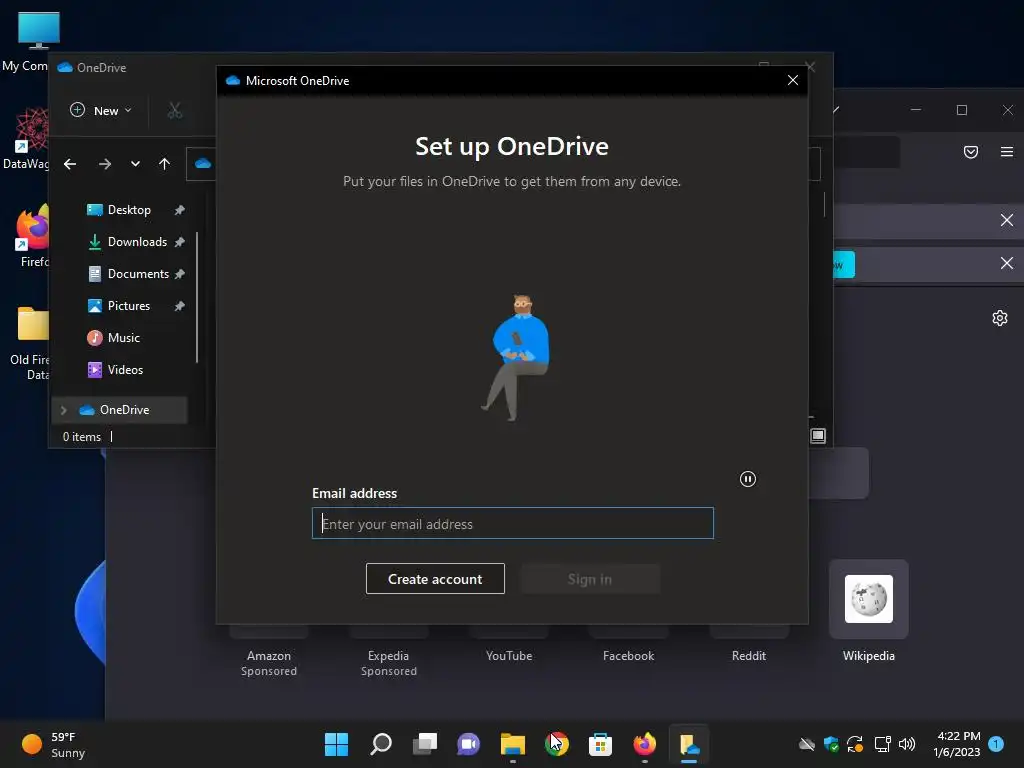Expand recent locations chevron in File Explorer
Screen dimensions: 1024x768
pyautogui.click(x=135, y=164)
